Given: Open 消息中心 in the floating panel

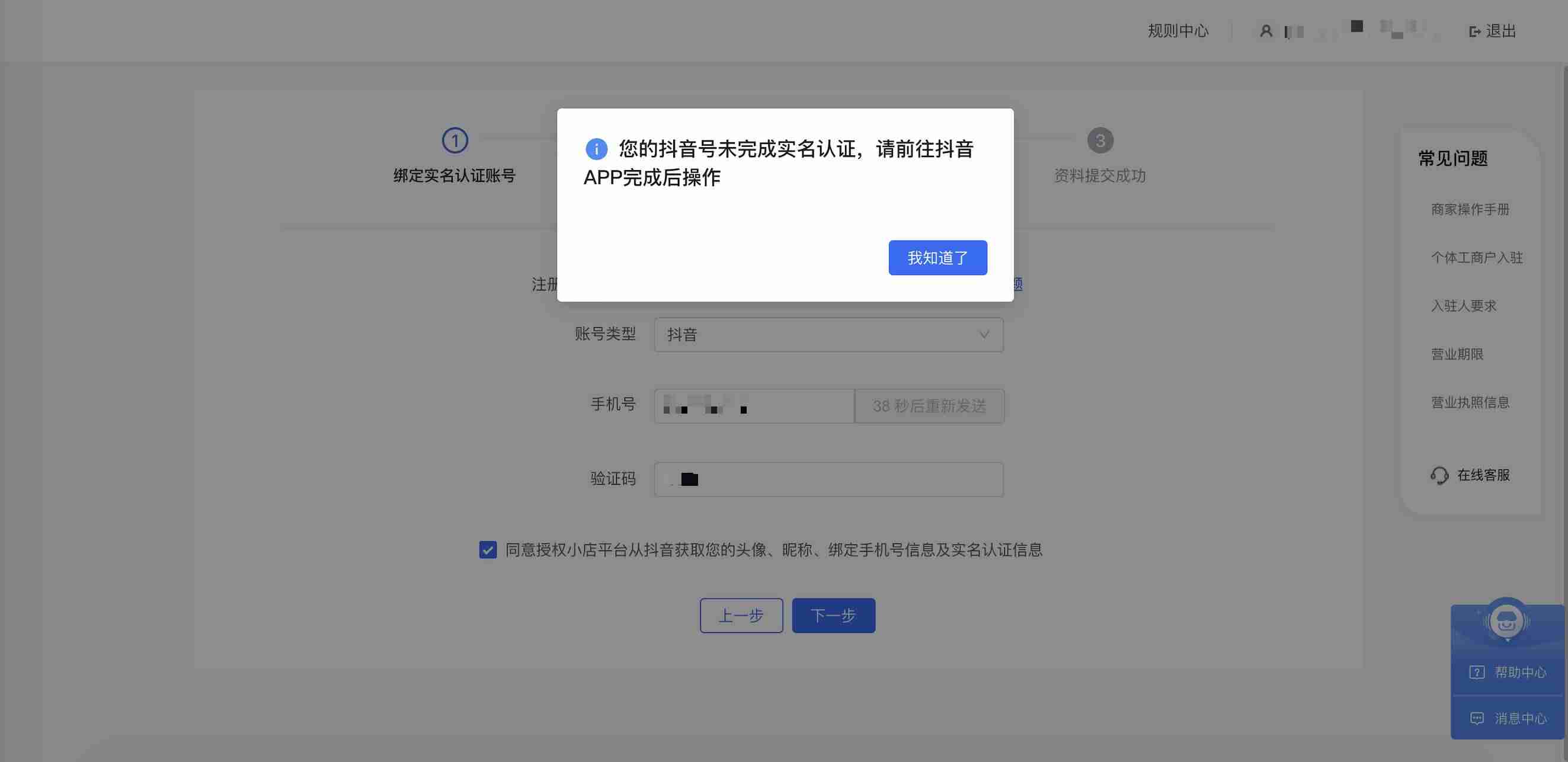Looking at the screenshot, I should tap(1521, 718).
